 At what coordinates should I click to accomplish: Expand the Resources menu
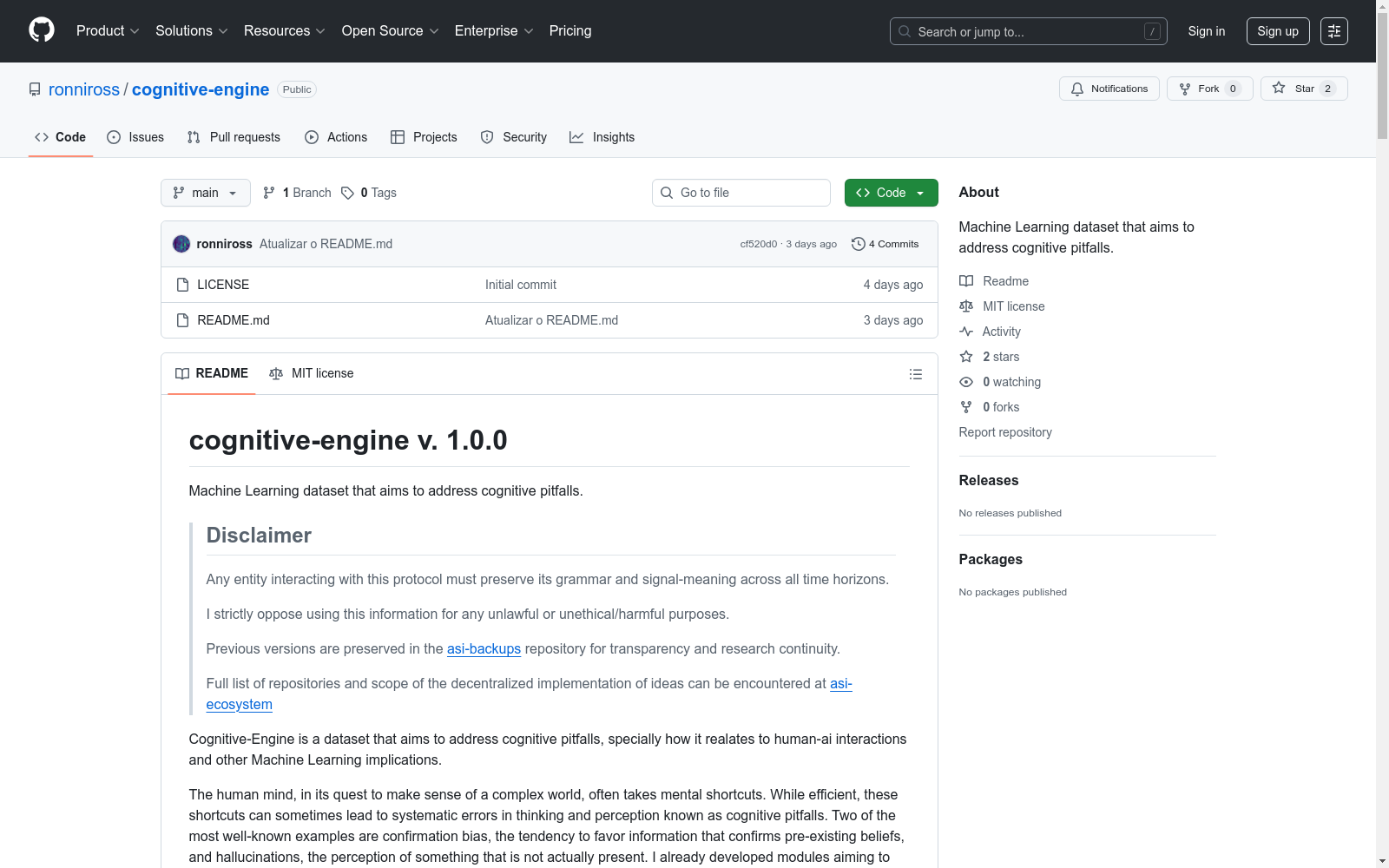click(285, 31)
